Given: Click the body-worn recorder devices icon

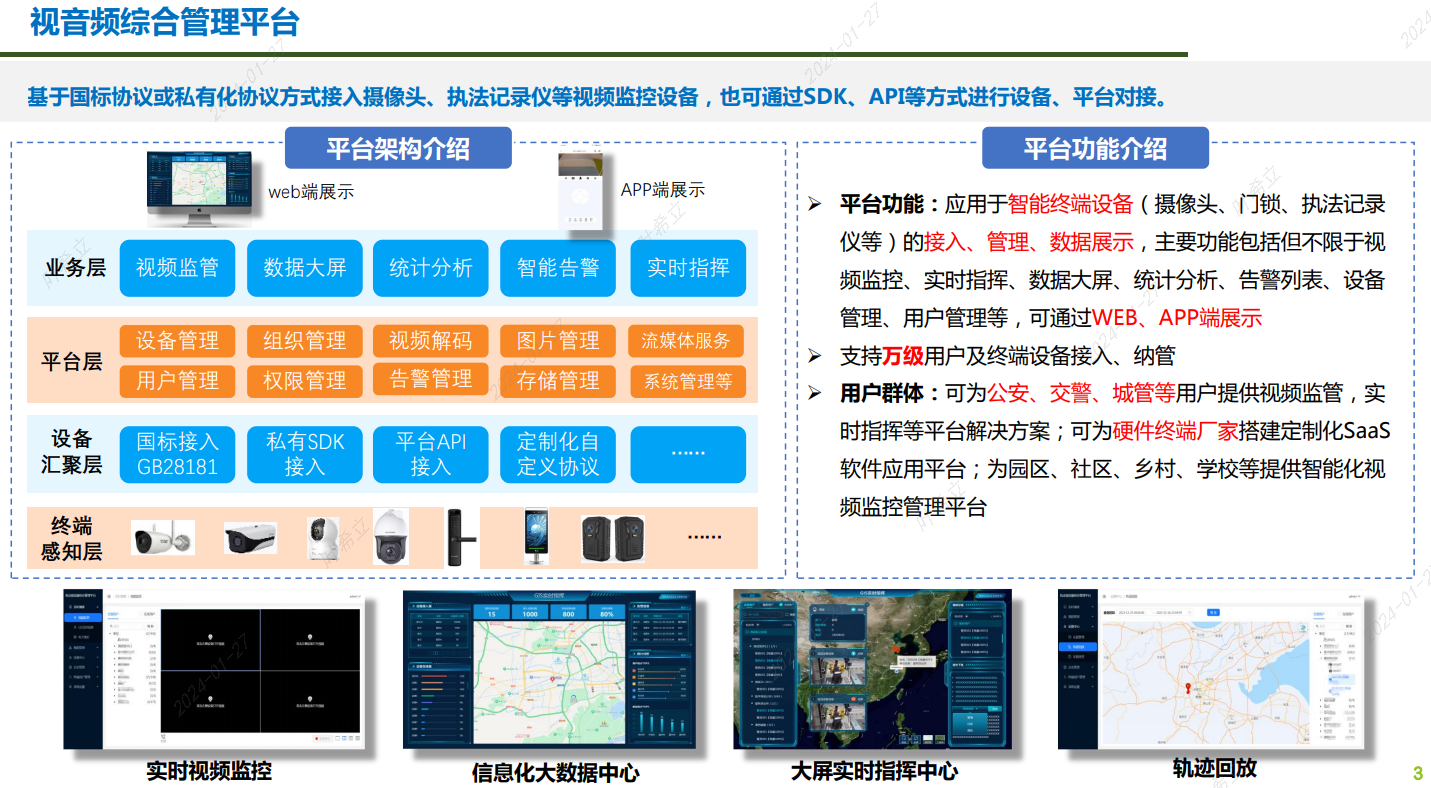Looking at the screenshot, I should (613, 539).
